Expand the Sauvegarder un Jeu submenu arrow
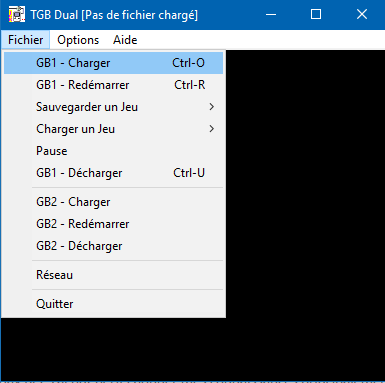This screenshot has height=383, width=385. 211,107
